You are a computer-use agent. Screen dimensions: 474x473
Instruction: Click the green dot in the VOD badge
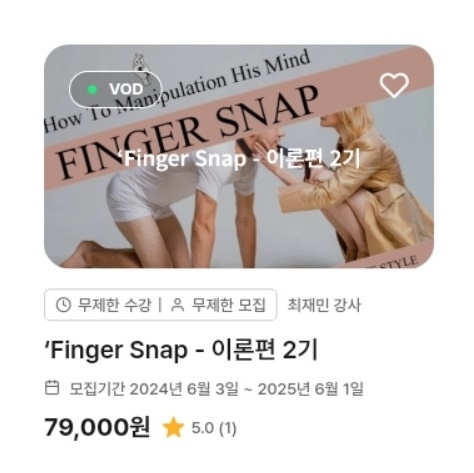(x=92, y=89)
